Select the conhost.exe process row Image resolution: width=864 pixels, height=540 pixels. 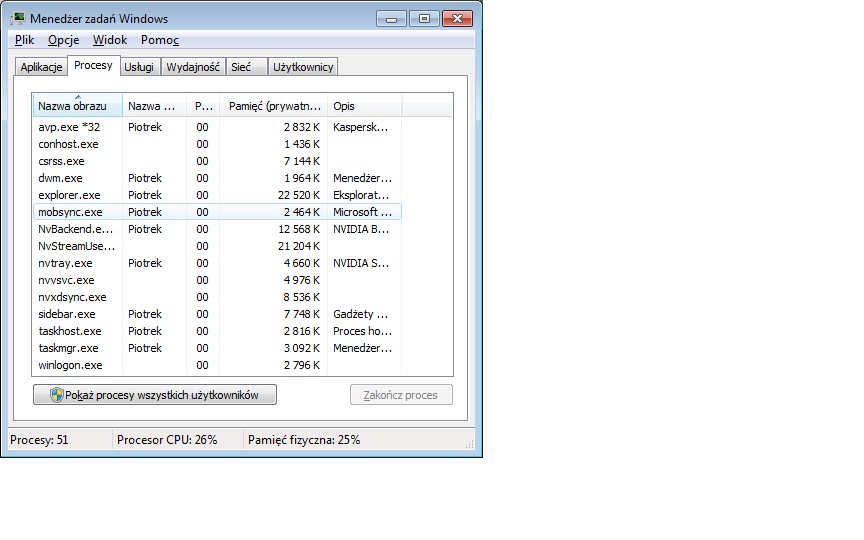tap(217, 144)
